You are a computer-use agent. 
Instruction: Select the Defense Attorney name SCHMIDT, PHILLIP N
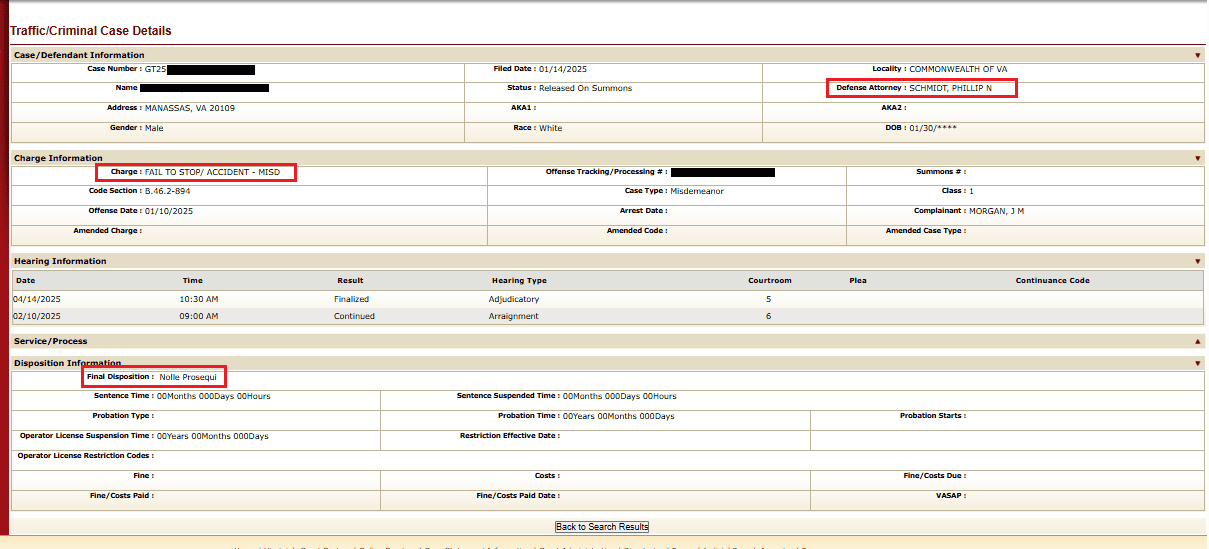click(x=950, y=88)
